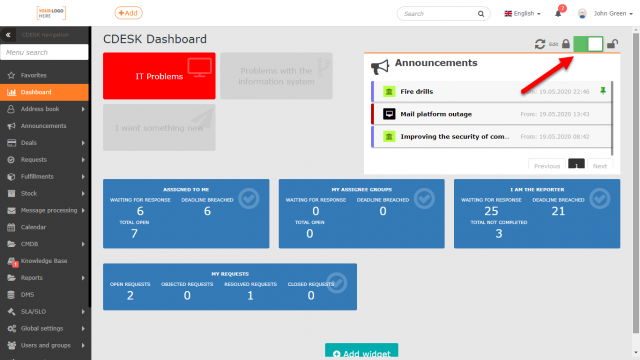Image resolution: width=640 pixels, height=360 pixels.
Task: Expand the SLA/SLO submenu arrow
Action: pos(83,311)
